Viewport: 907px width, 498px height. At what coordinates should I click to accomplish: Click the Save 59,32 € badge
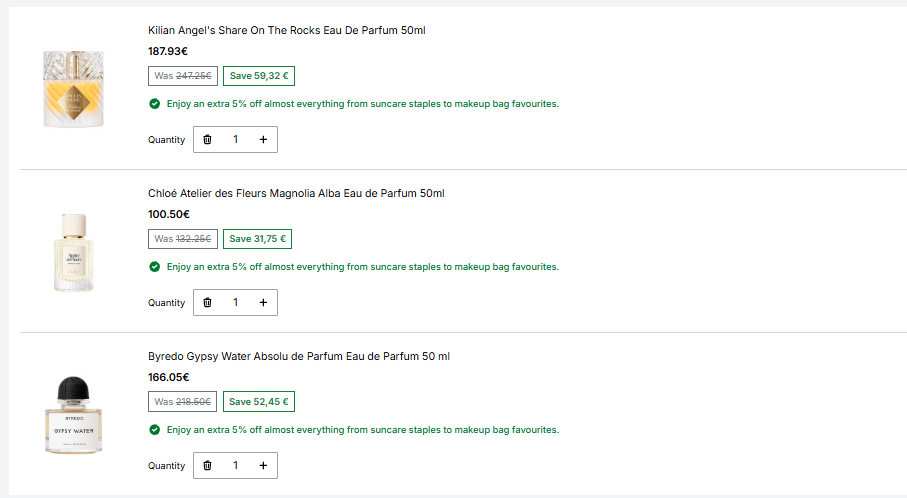(259, 76)
